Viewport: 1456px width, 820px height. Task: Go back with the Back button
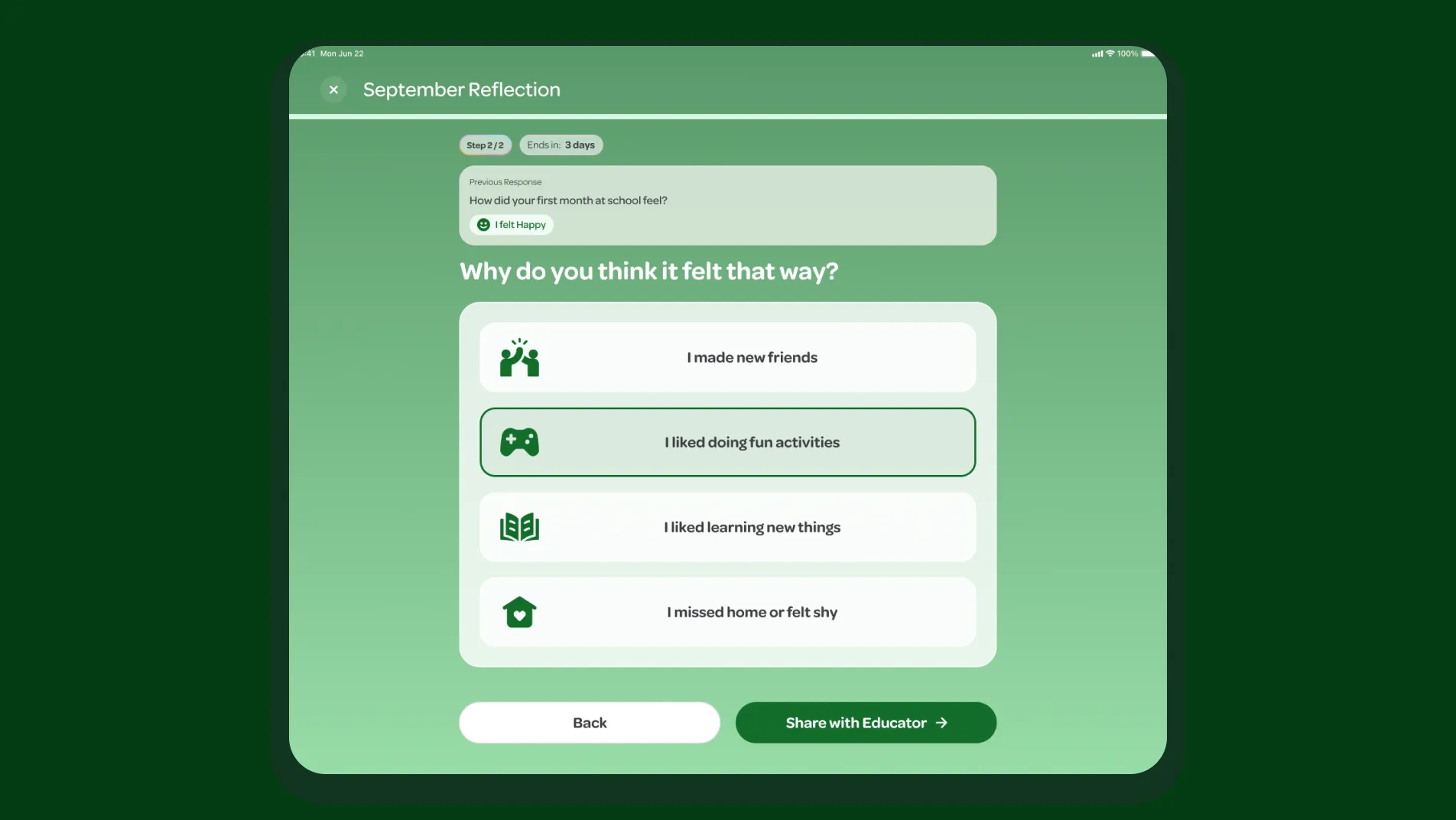pos(590,723)
